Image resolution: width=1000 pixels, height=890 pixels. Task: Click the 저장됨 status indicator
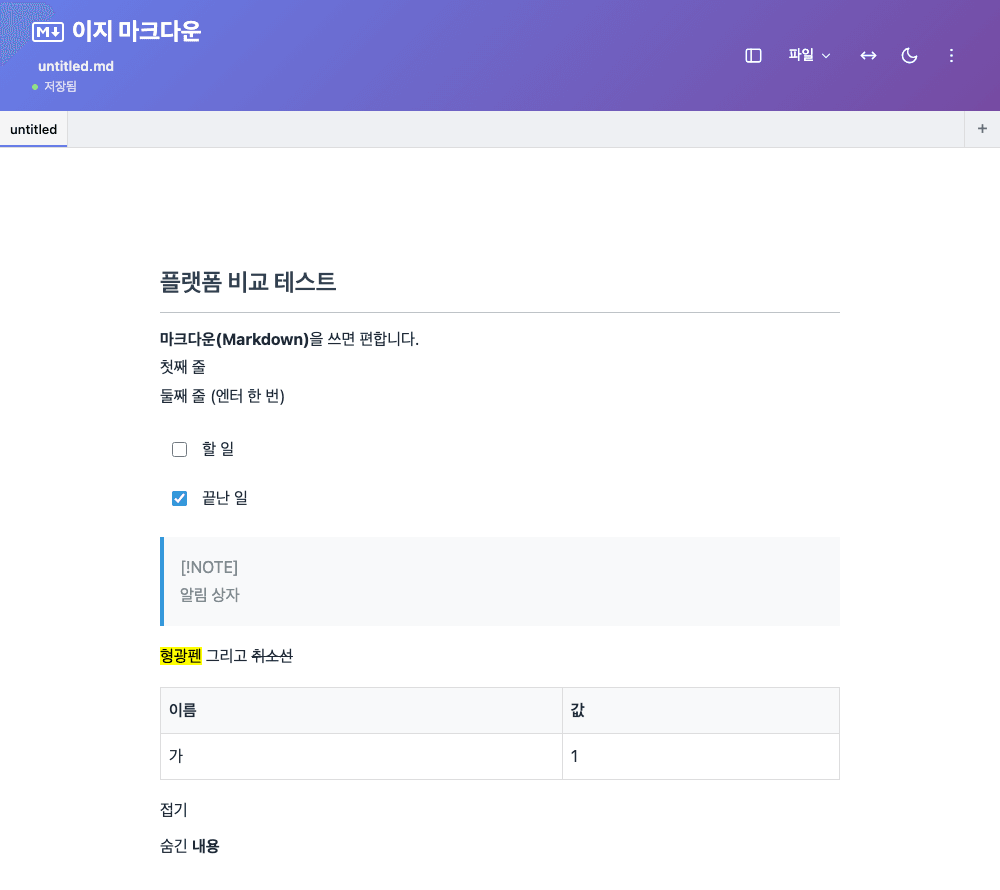54,86
